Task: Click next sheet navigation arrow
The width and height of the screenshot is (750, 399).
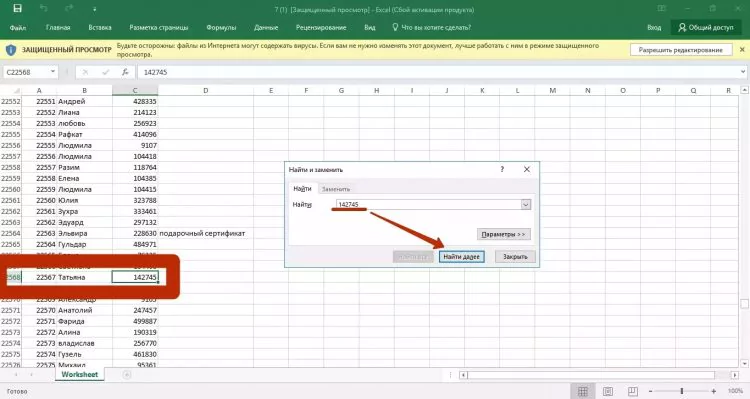Action: point(32,375)
